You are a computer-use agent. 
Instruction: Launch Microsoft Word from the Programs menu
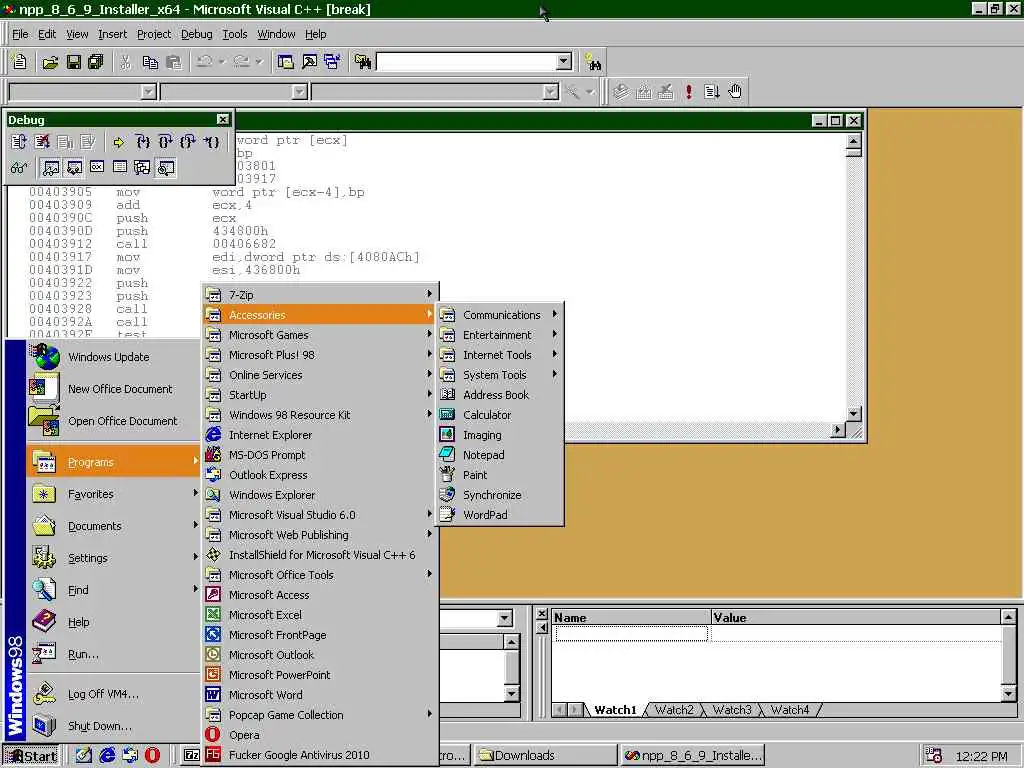tap(320, 694)
